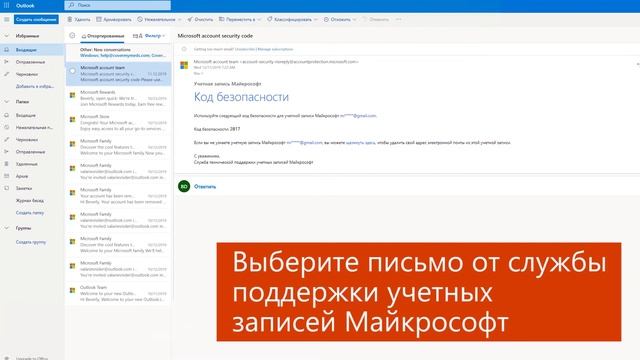
Task: Click the Отложить clock icon
Action: coord(326,19)
